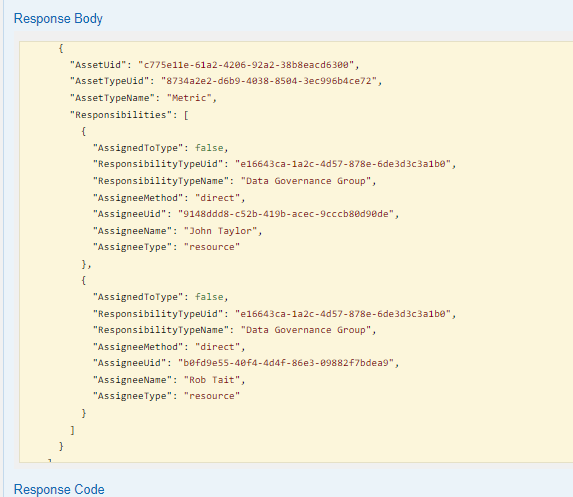Click AssigneeUid value b0fd9e55-40f4-4d4f-86e3-09882f7bdea9

286,363
